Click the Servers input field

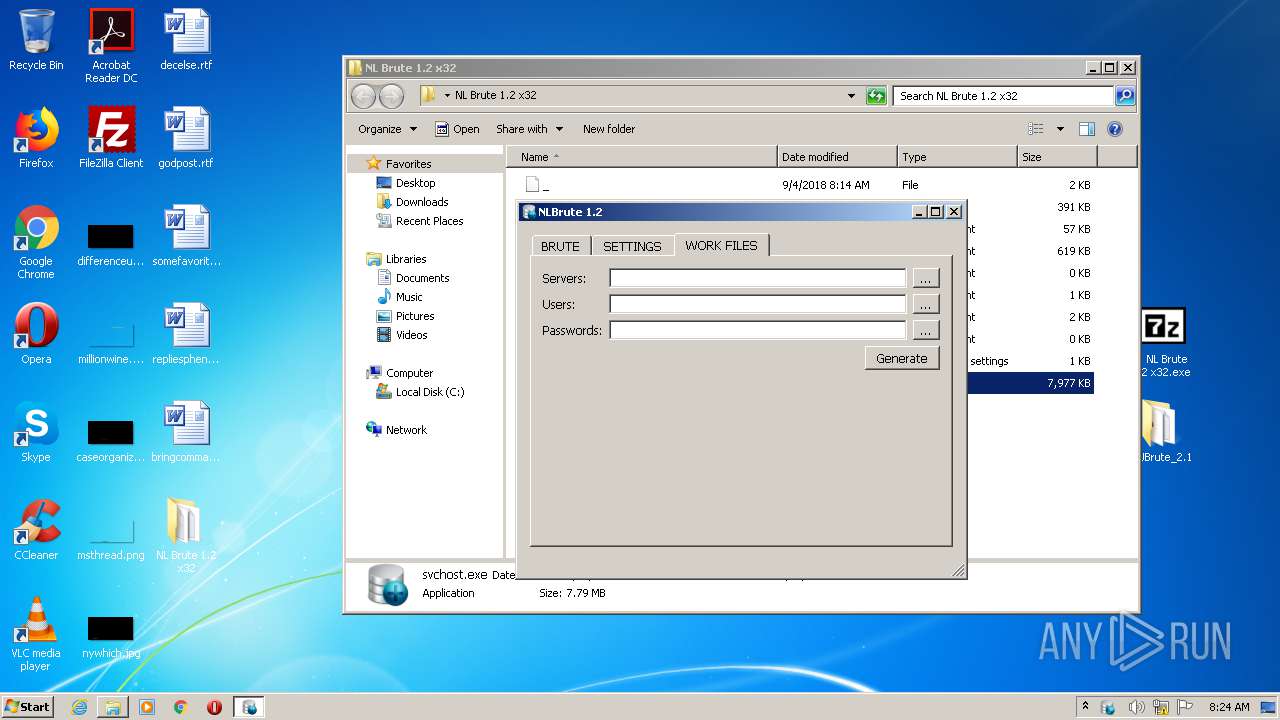(758, 278)
